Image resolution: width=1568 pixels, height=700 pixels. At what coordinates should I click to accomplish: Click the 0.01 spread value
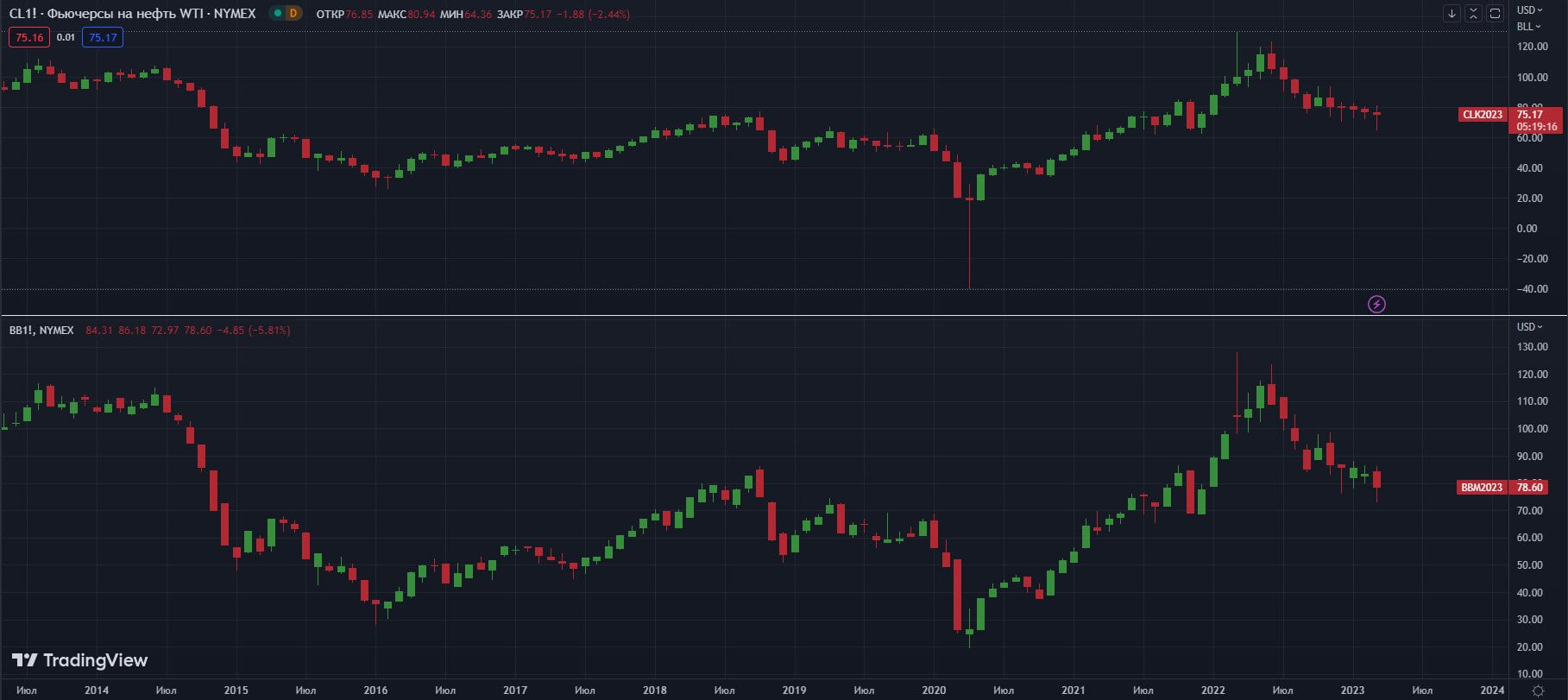[x=66, y=37]
